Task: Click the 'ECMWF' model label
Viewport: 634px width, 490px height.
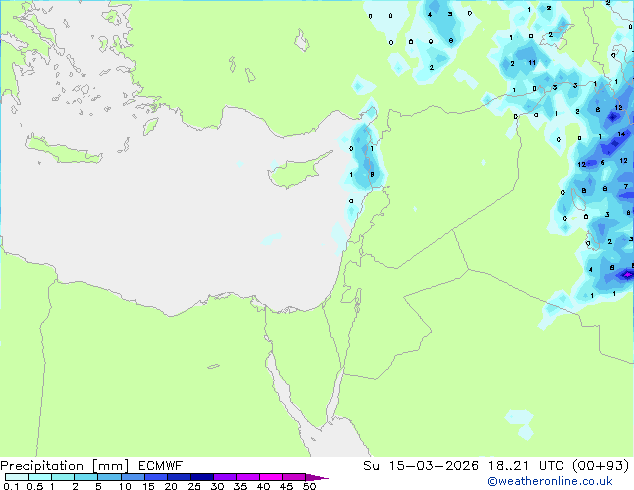Action: (x=161, y=466)
